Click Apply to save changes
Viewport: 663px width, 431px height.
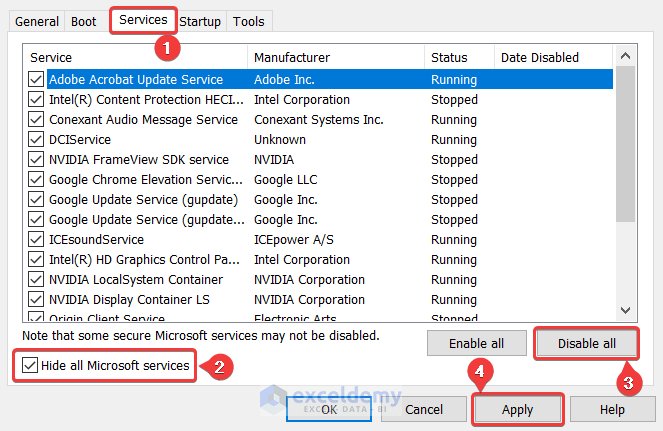click(x=518, y=409)
